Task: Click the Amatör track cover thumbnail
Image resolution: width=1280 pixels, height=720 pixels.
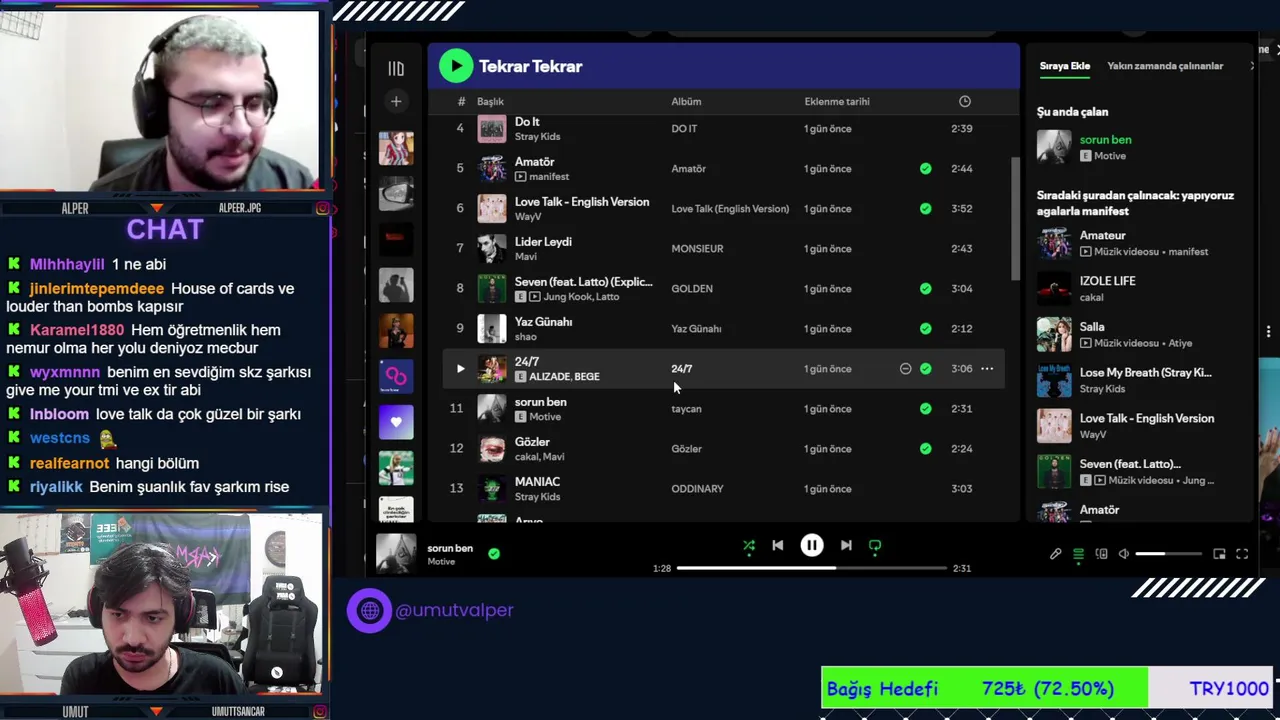Action: [492, 168]
